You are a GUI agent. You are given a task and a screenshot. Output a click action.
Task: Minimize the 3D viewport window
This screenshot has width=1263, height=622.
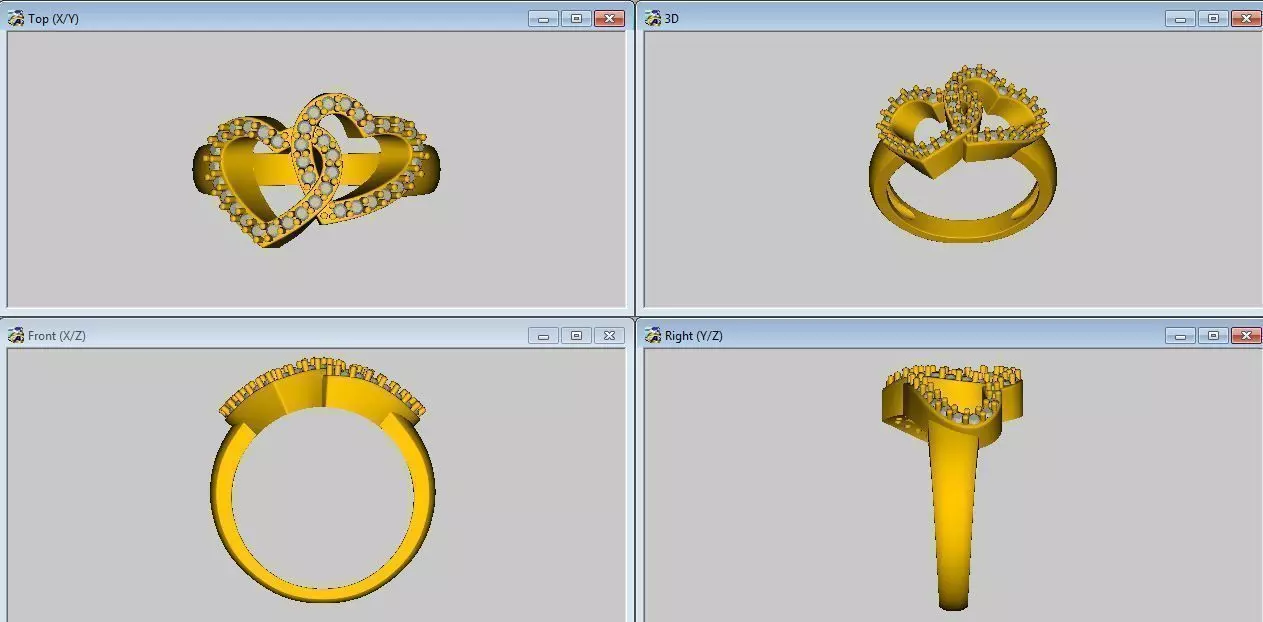1180,19
